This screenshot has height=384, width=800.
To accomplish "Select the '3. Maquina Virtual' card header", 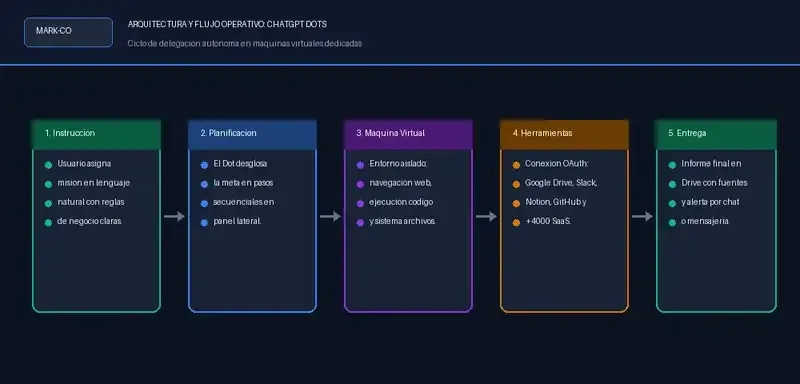I will (408, 135).
